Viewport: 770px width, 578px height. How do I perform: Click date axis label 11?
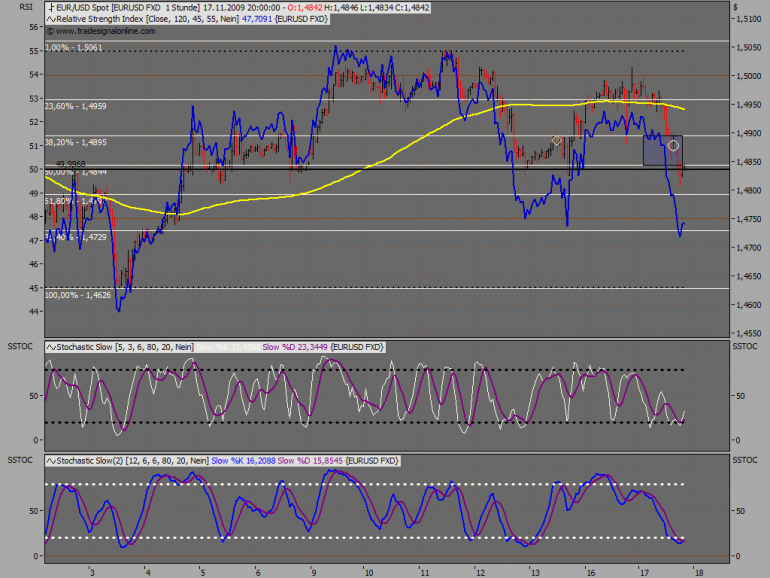(x=424, y=573)
